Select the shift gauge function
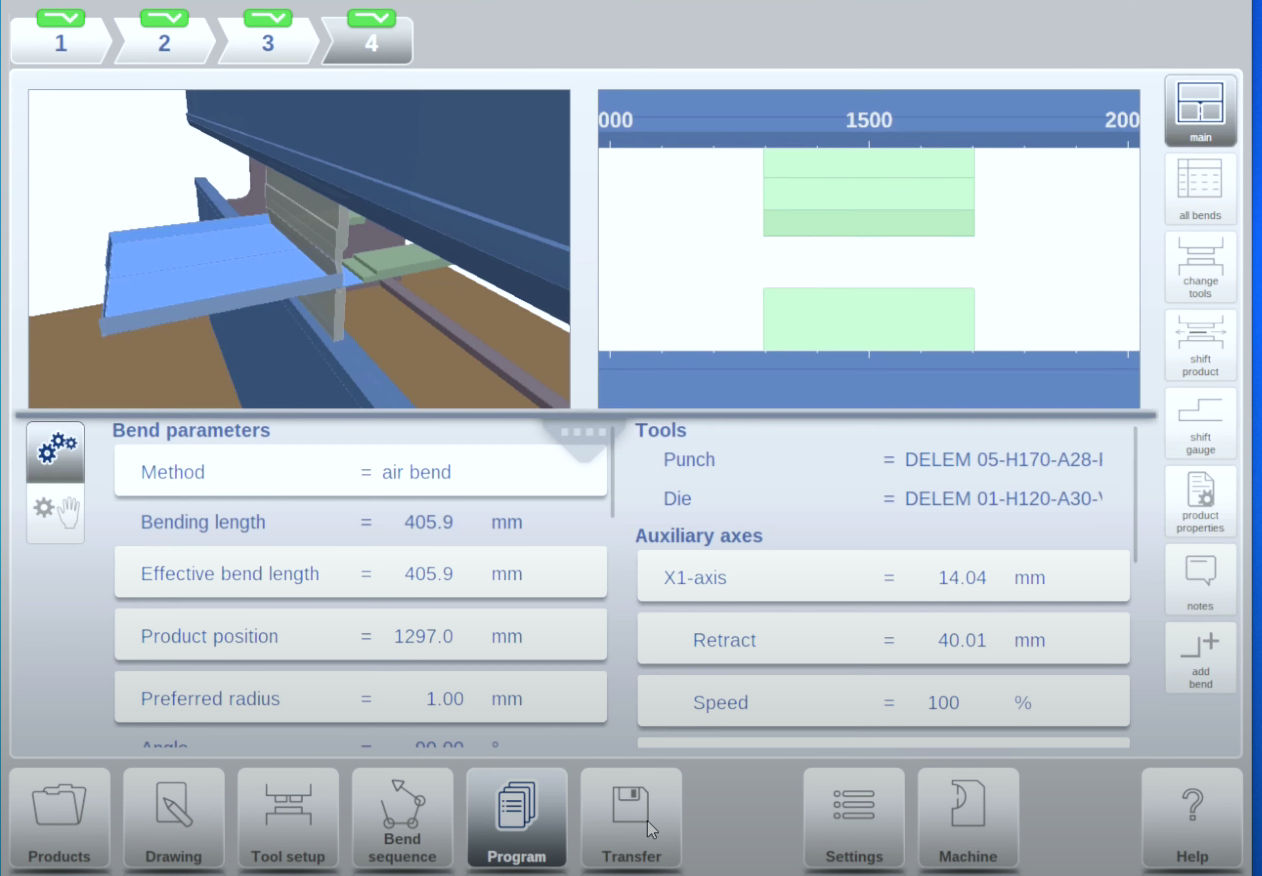Viewport: 1262px width, 876px height. [1200, 423]
